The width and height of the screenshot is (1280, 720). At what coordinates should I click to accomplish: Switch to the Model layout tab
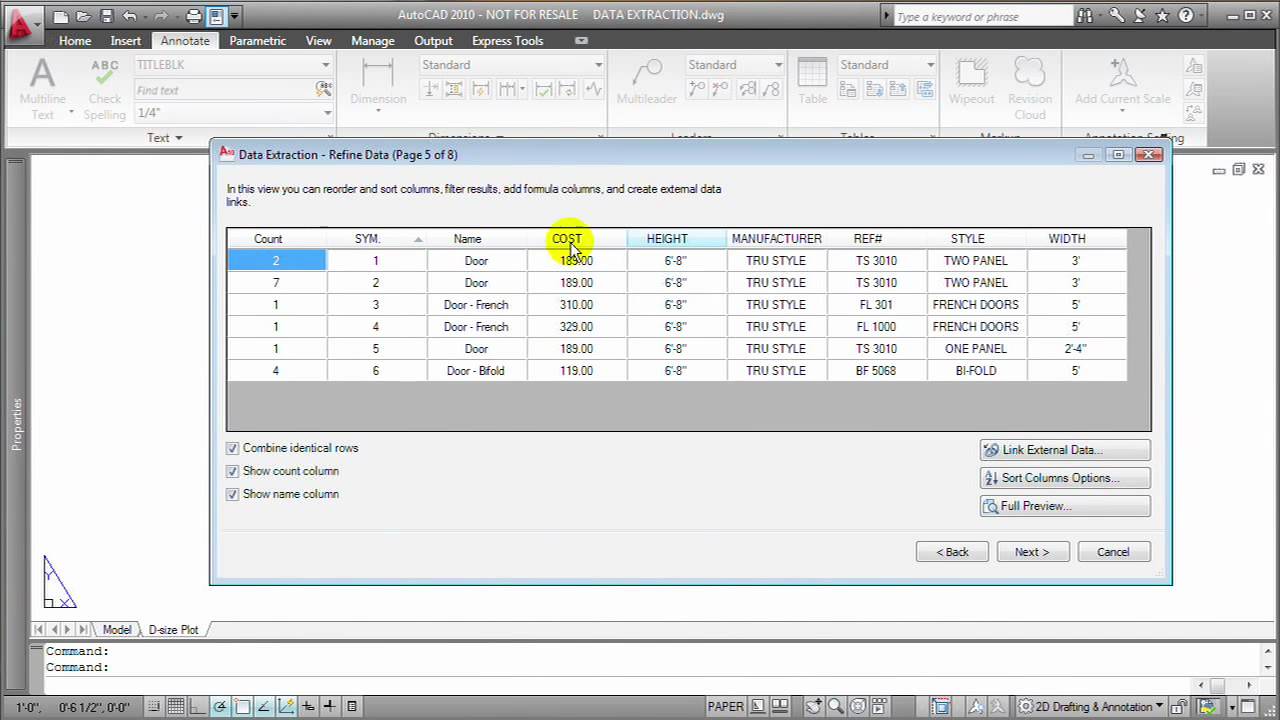click(117, 630)
